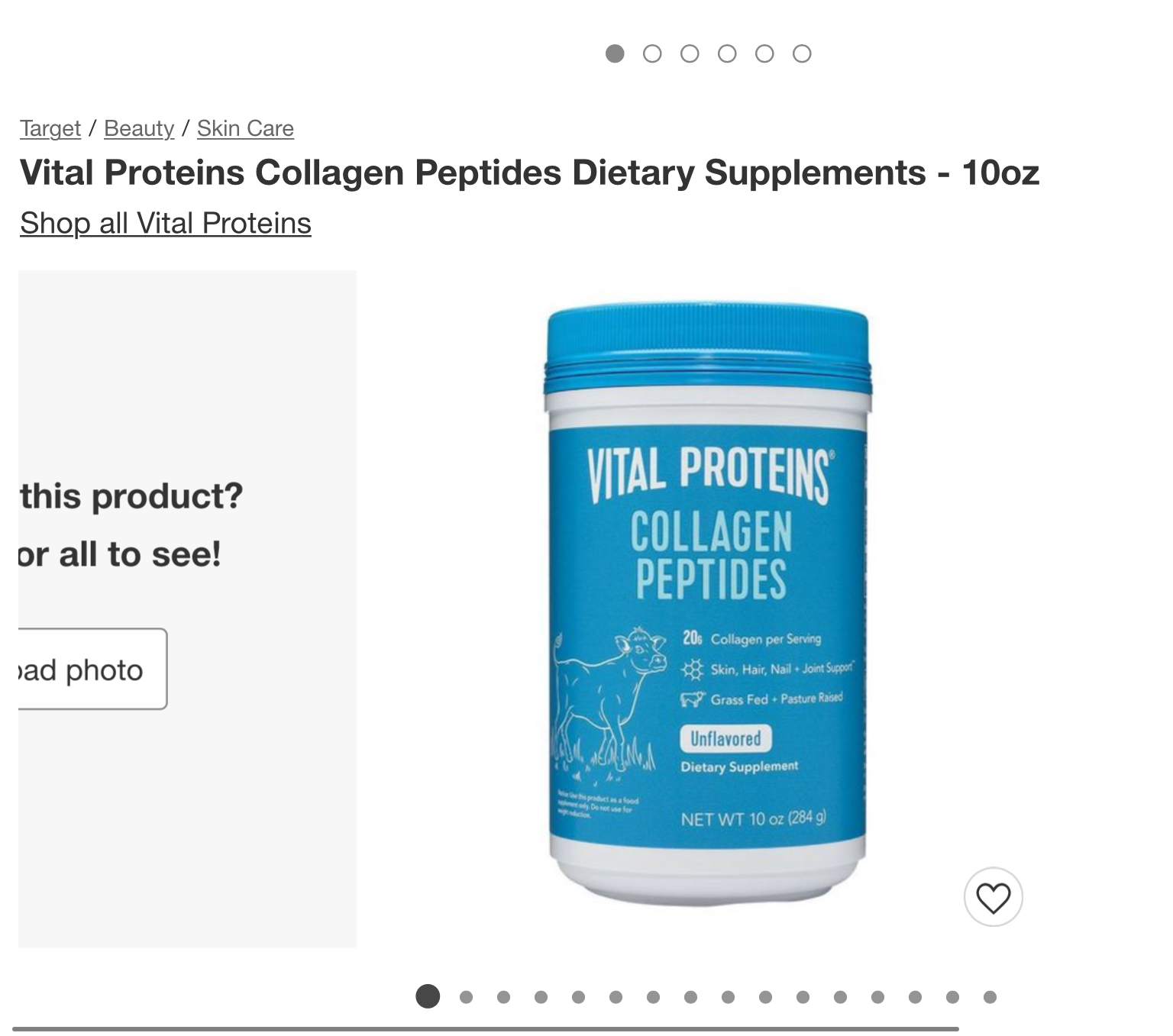Click the product title heading
Viewport: 1173px width, 1036px height.
[529, 173]
